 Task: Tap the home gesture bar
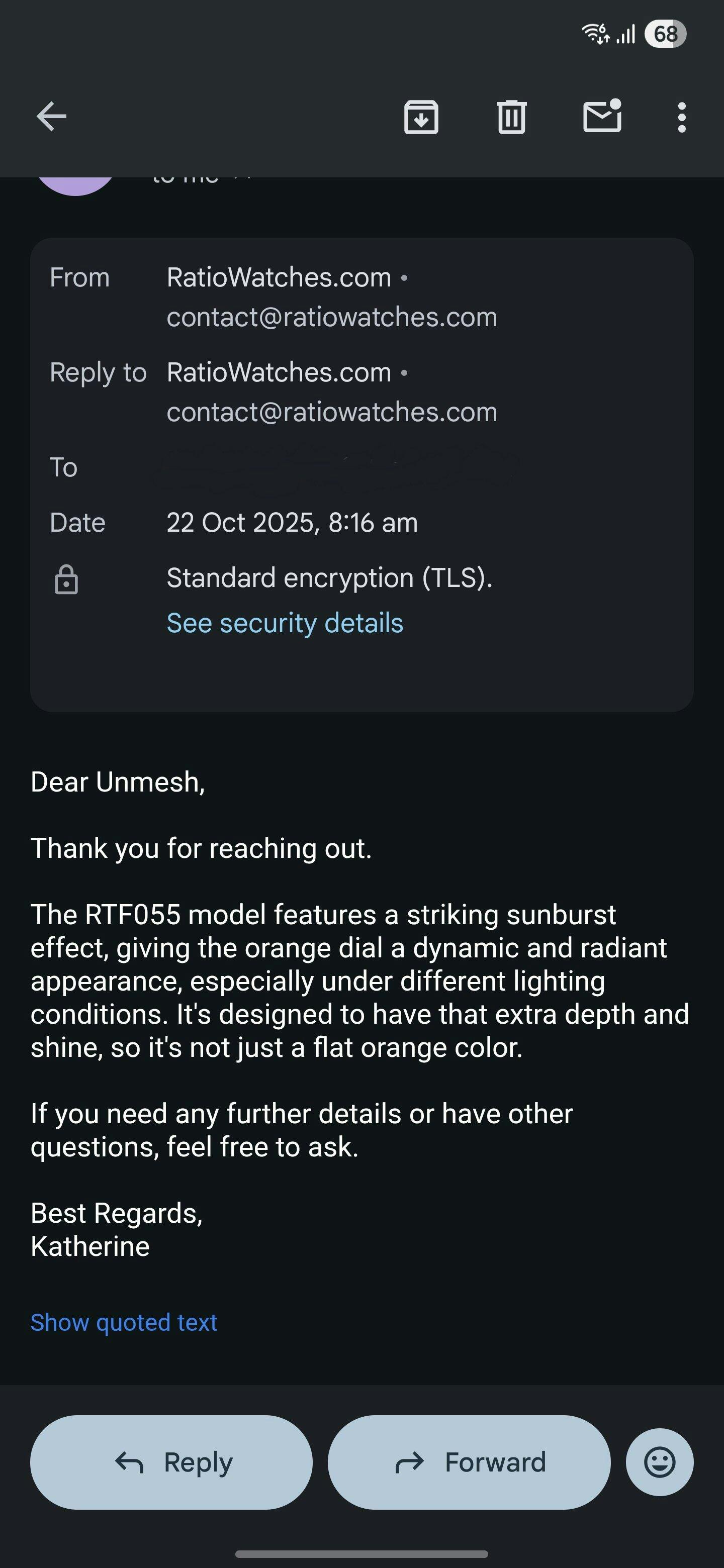coord(361,1554)
